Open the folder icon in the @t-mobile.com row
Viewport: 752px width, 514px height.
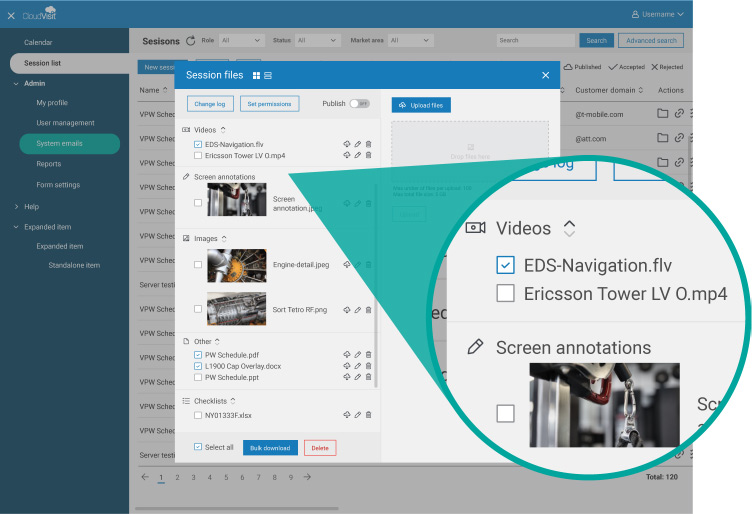click(x=662, y=114)
